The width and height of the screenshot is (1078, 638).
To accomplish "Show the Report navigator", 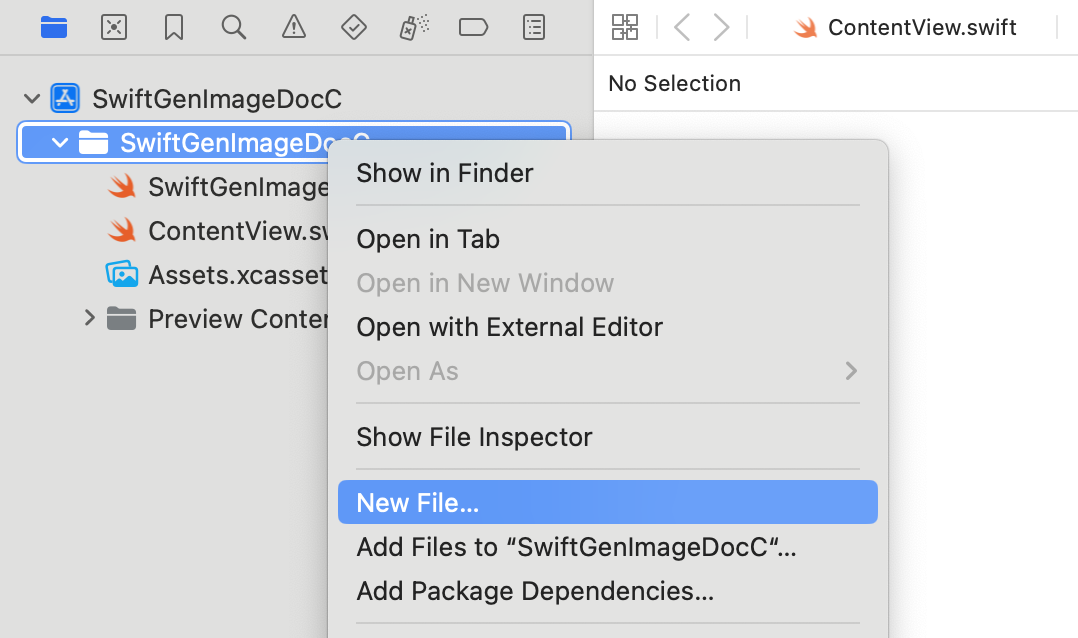I will (x=534, y=27).
